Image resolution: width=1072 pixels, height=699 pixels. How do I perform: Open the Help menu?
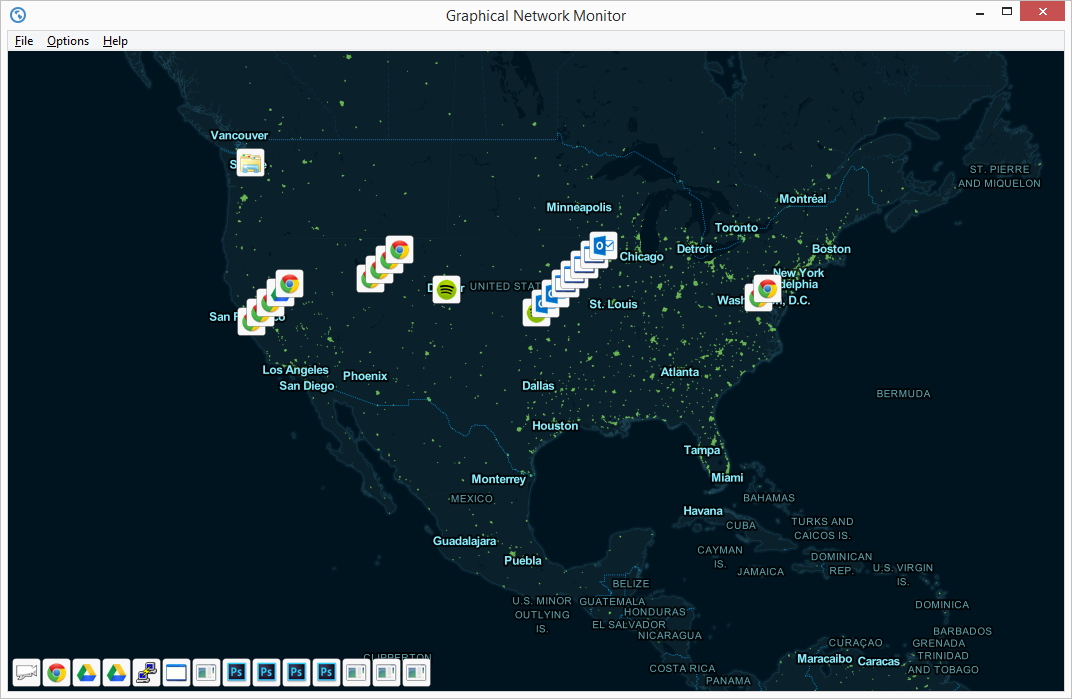(115, 41)
